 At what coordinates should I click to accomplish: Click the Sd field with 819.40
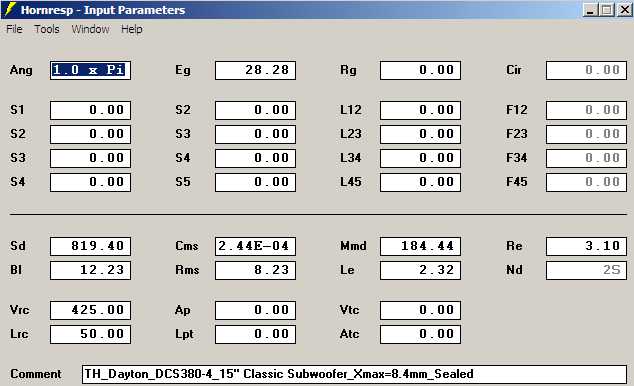(91, 246)
